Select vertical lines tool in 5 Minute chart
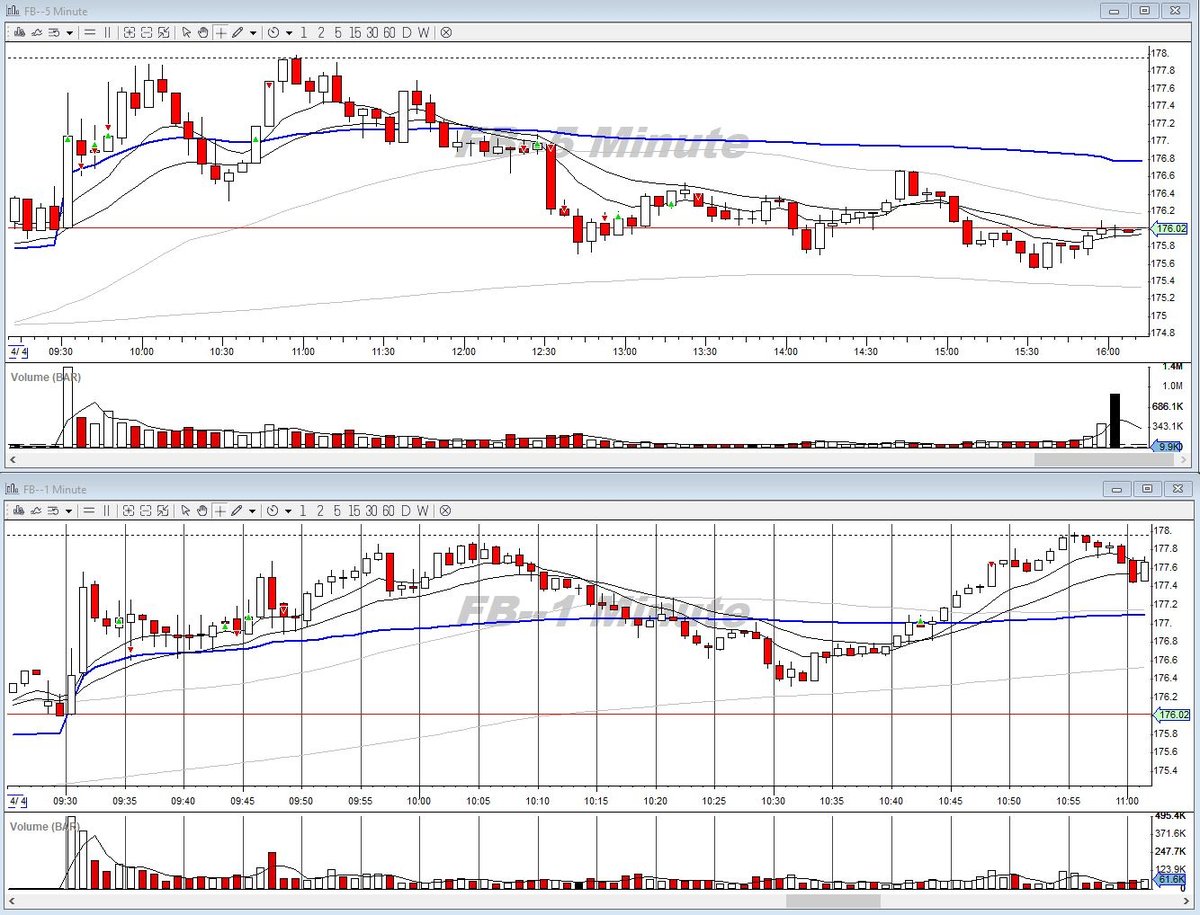 click(107, 32)
